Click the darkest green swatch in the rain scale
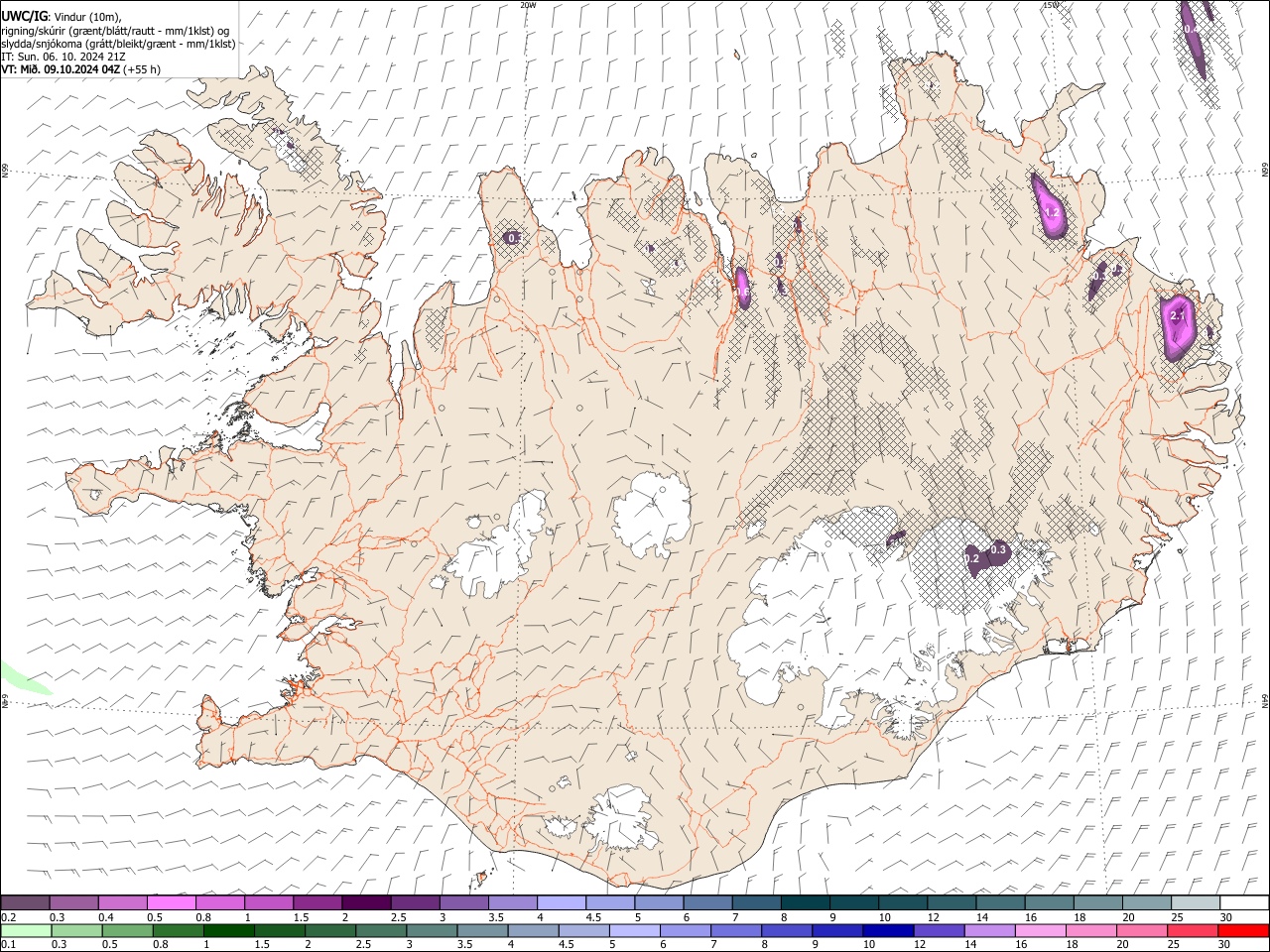Viewport: 1270px width, 952px height. tap(229, 930)
